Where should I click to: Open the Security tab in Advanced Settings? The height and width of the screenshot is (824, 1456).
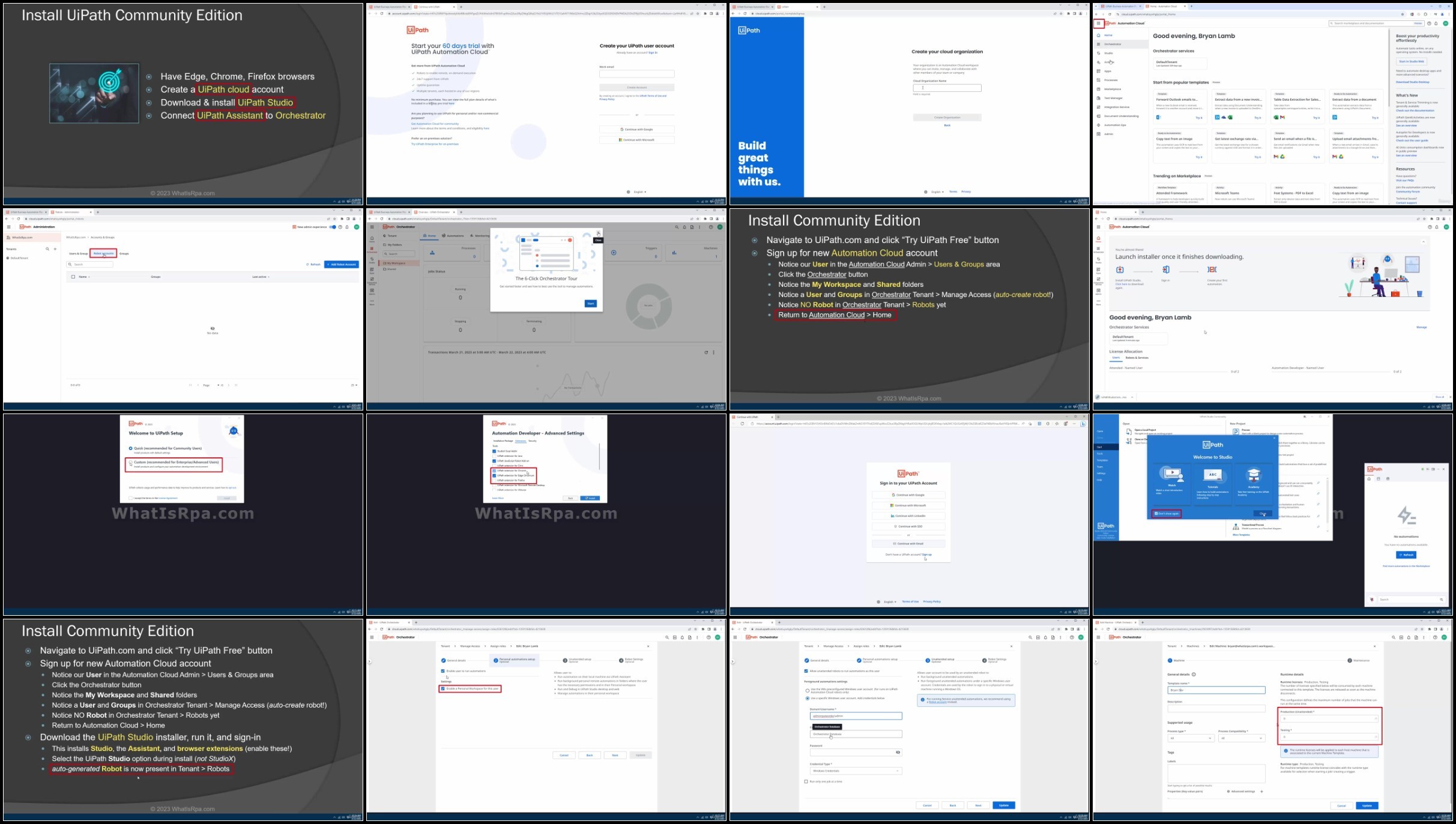point(533,441)
